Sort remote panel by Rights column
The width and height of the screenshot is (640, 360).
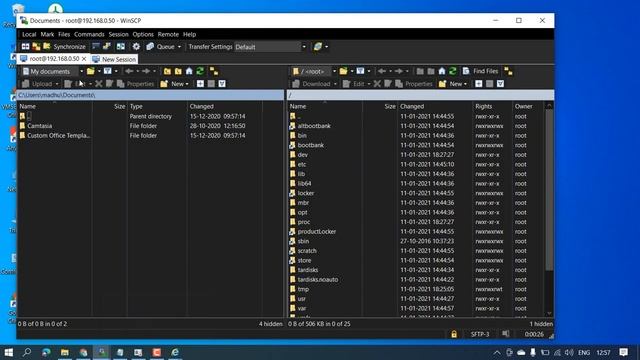[x=492, y=106]
